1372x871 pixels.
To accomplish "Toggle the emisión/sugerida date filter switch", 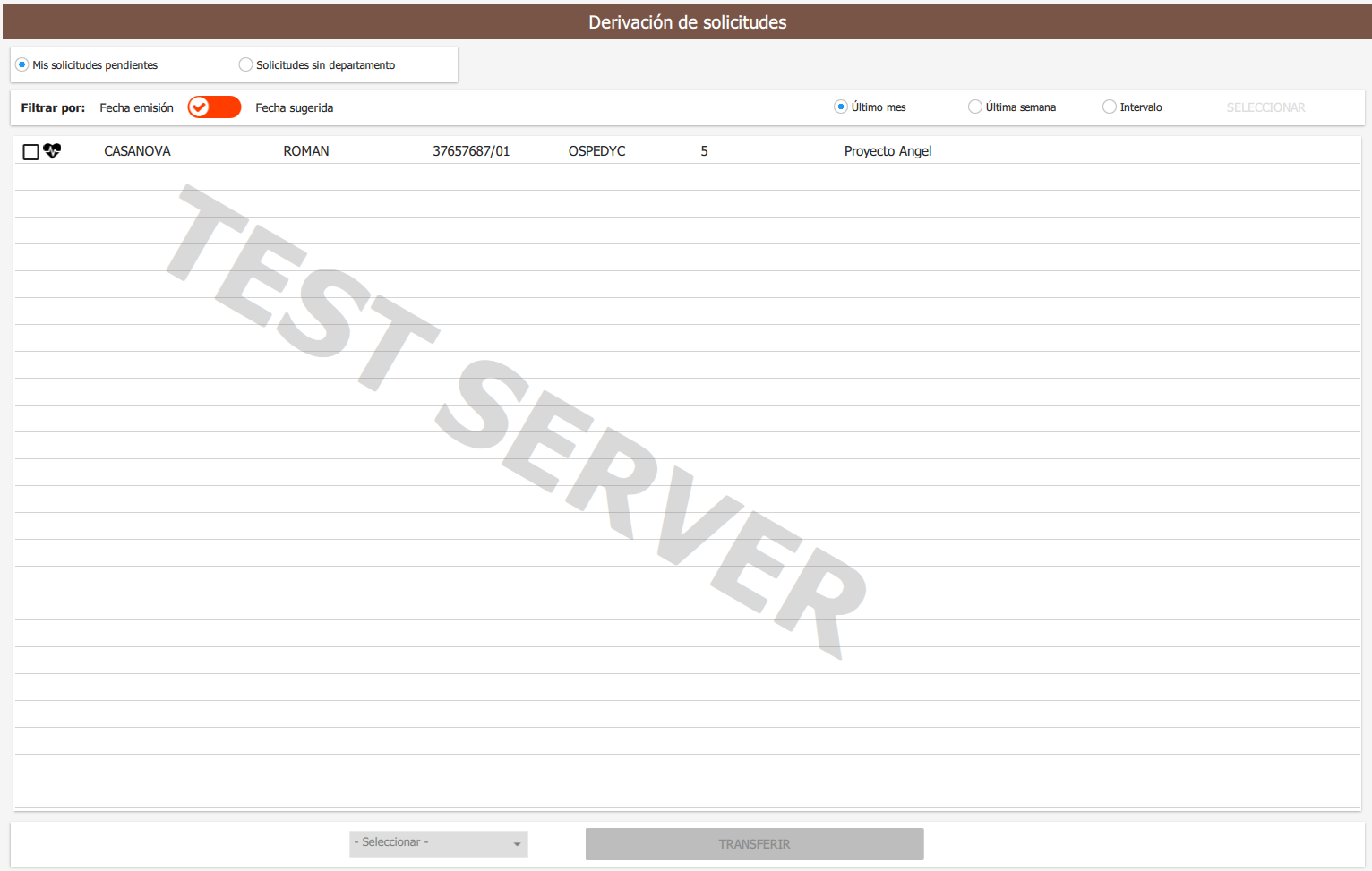I will click(214, 107).
